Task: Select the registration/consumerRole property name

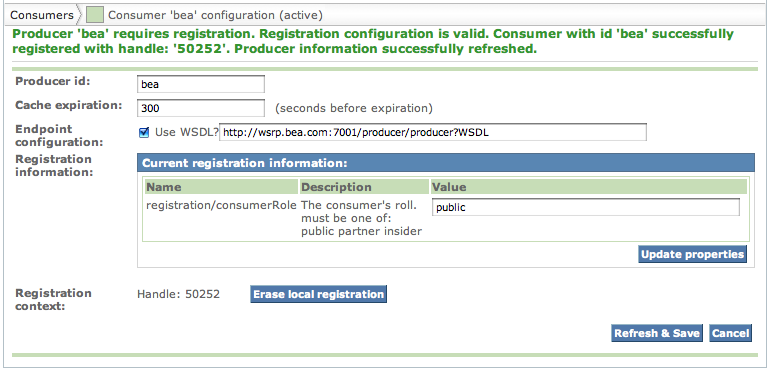Action: tap(221, 205)
